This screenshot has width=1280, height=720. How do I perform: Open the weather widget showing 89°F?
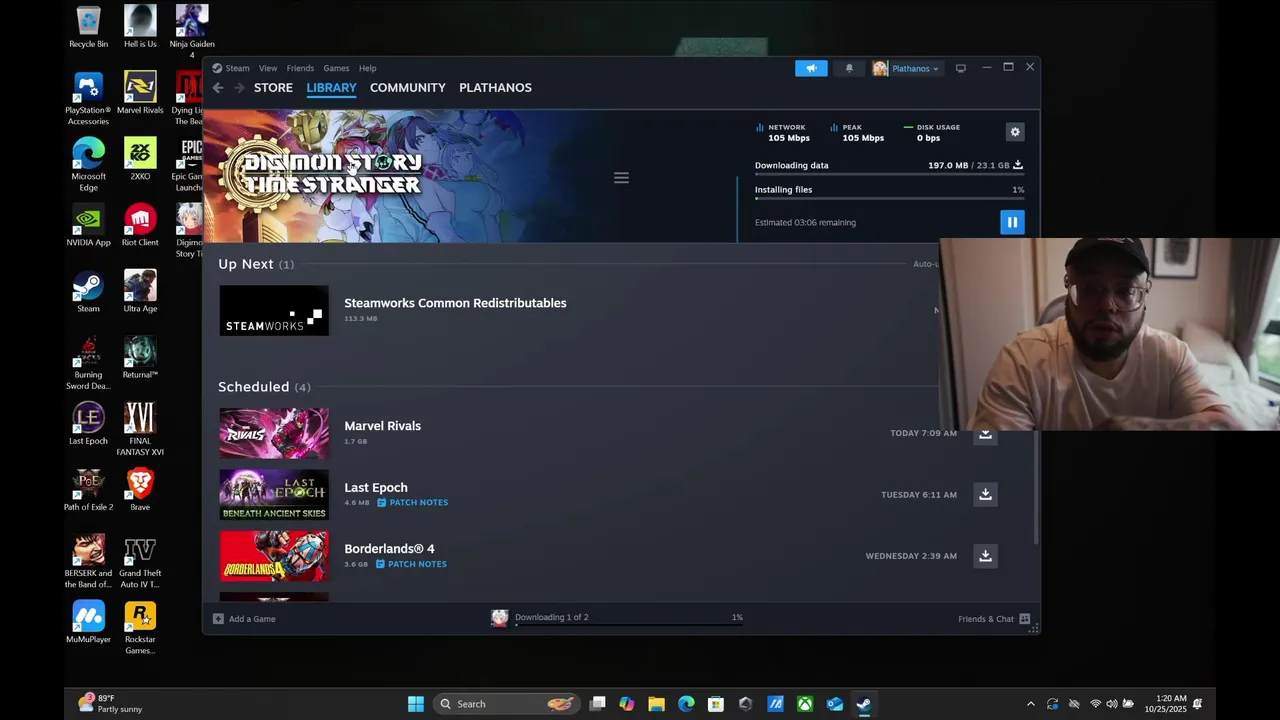(x=111, y=704)
